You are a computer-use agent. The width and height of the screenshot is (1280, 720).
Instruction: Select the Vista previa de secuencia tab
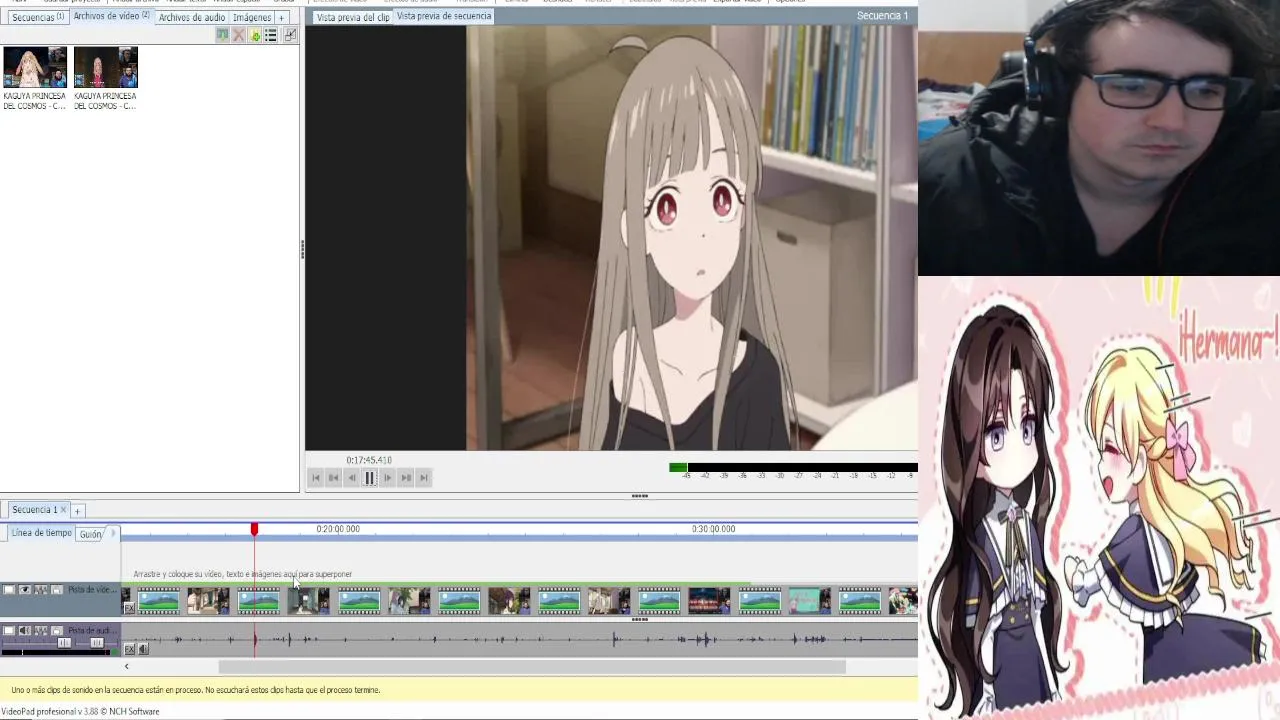[443, 16]
